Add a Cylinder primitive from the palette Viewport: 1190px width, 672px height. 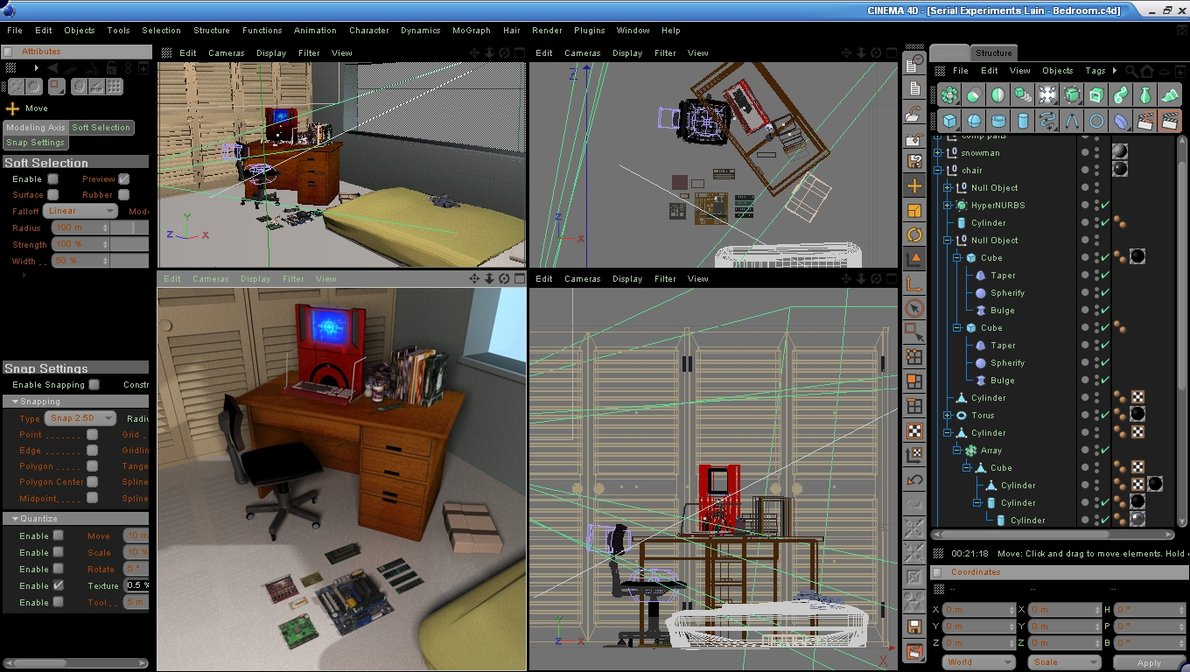(1022, 121)
